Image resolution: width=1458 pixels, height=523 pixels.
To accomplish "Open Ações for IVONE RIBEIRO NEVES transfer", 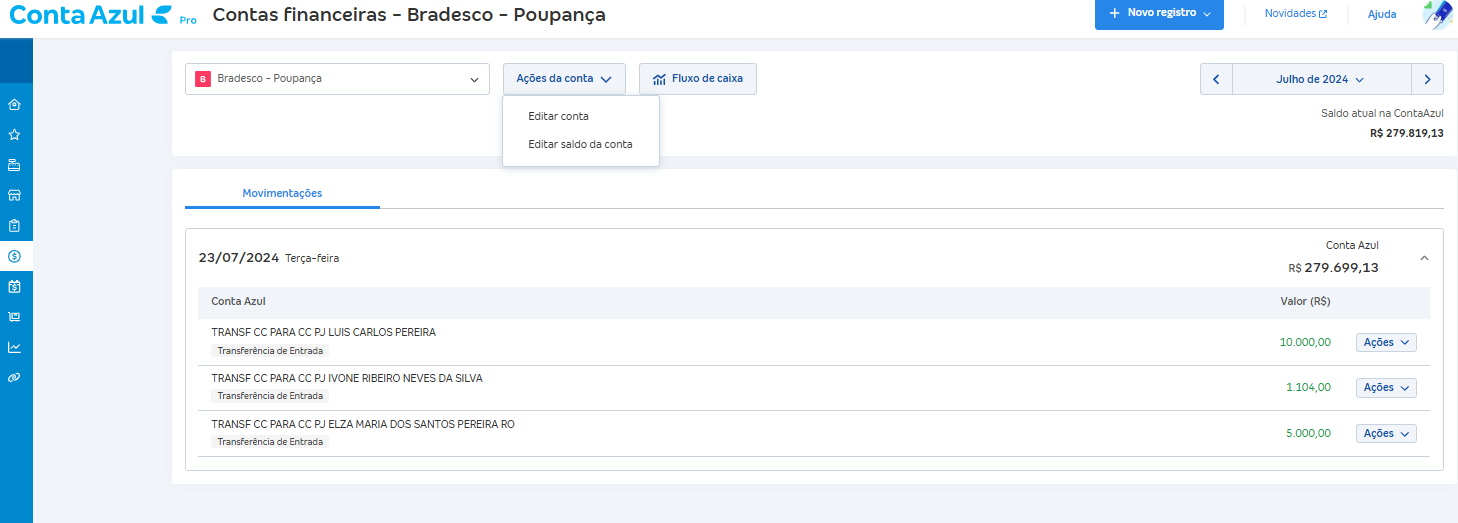I will pyautogui.click(x=1386, y=388).
